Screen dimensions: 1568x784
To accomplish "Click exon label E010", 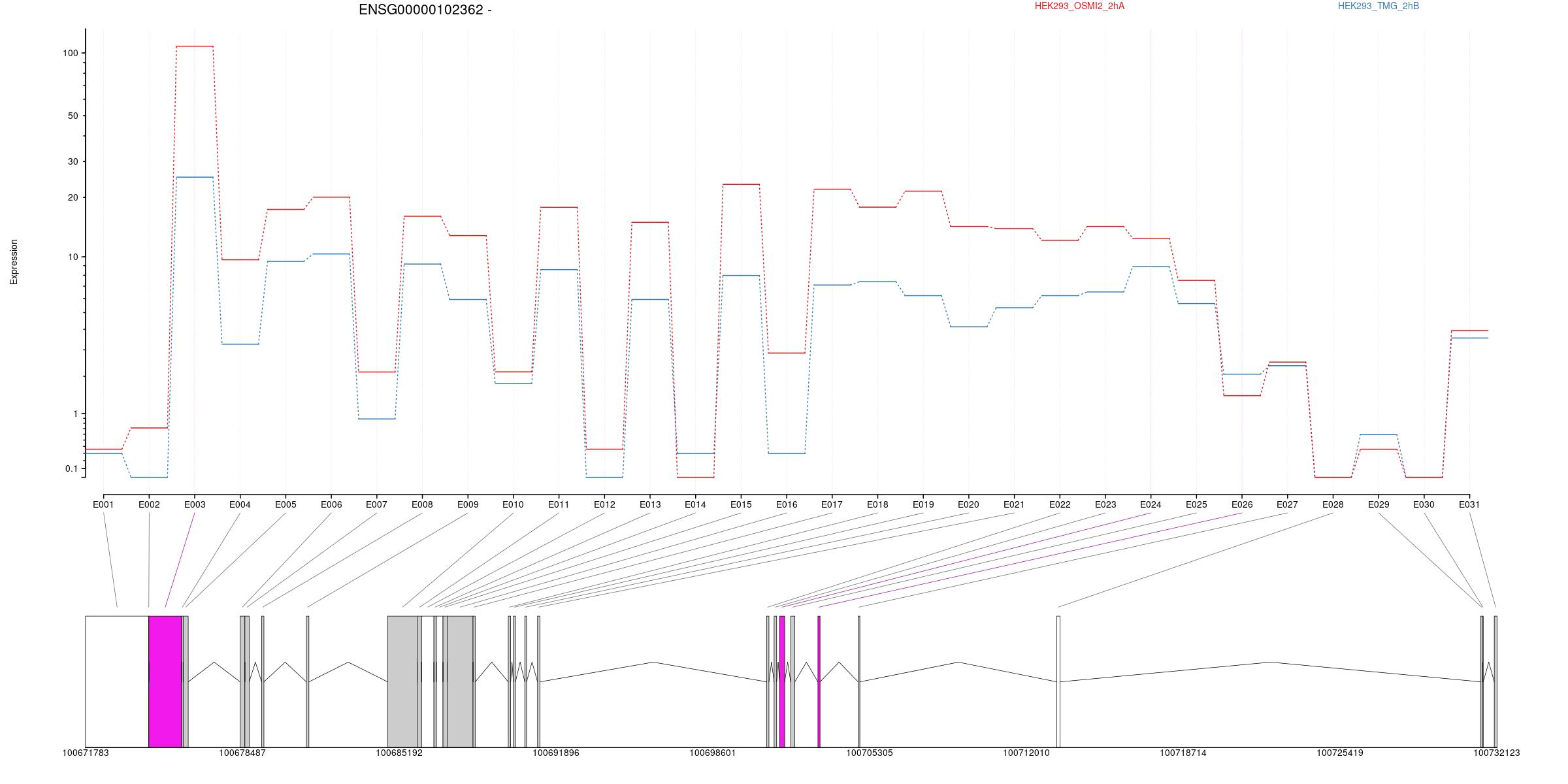I will point(513,505).
